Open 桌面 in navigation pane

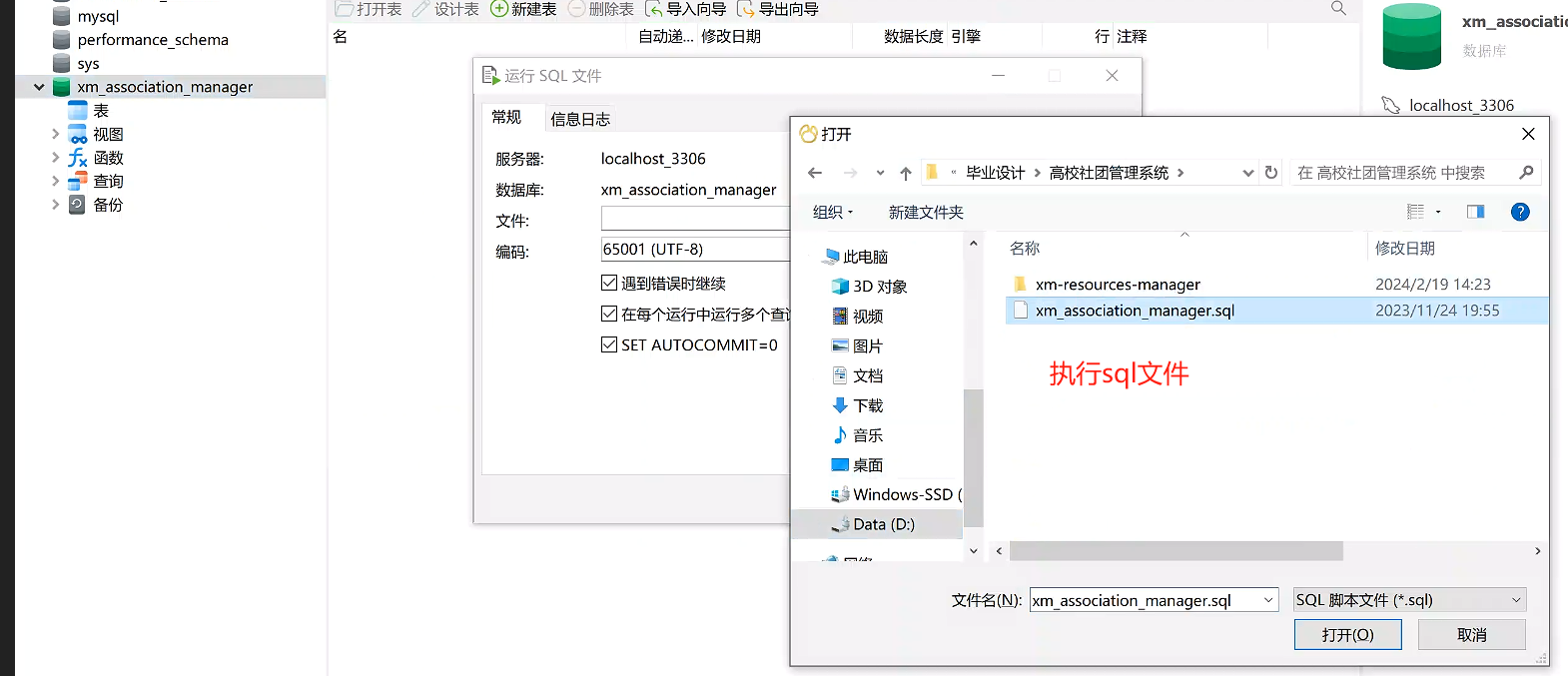click(x=857, y=465)
